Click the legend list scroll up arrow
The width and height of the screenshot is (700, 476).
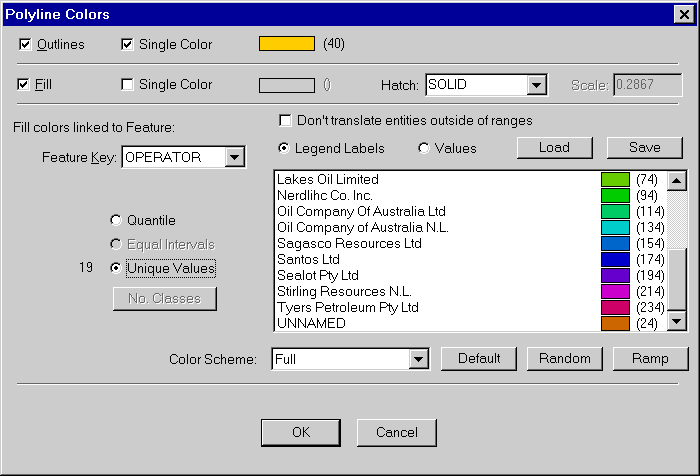click(x=677, y=181)
